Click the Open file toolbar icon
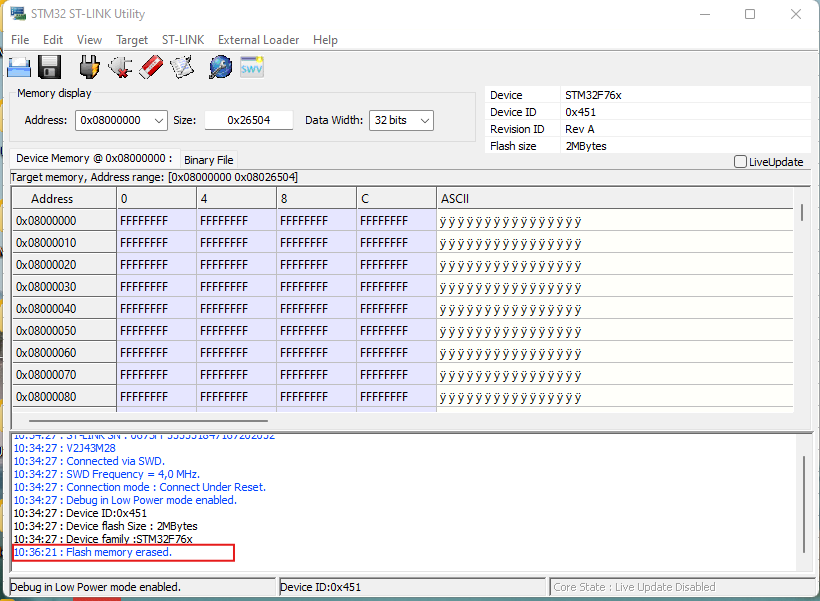820x601 pixels. [x=20, y=68]
